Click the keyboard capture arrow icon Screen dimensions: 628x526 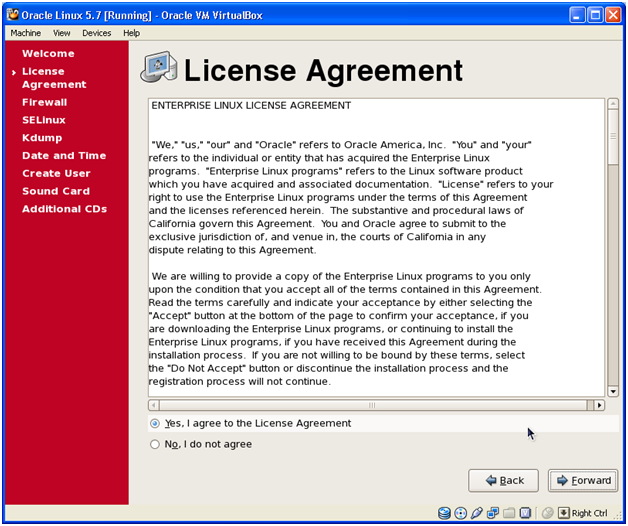coord(564,513)
